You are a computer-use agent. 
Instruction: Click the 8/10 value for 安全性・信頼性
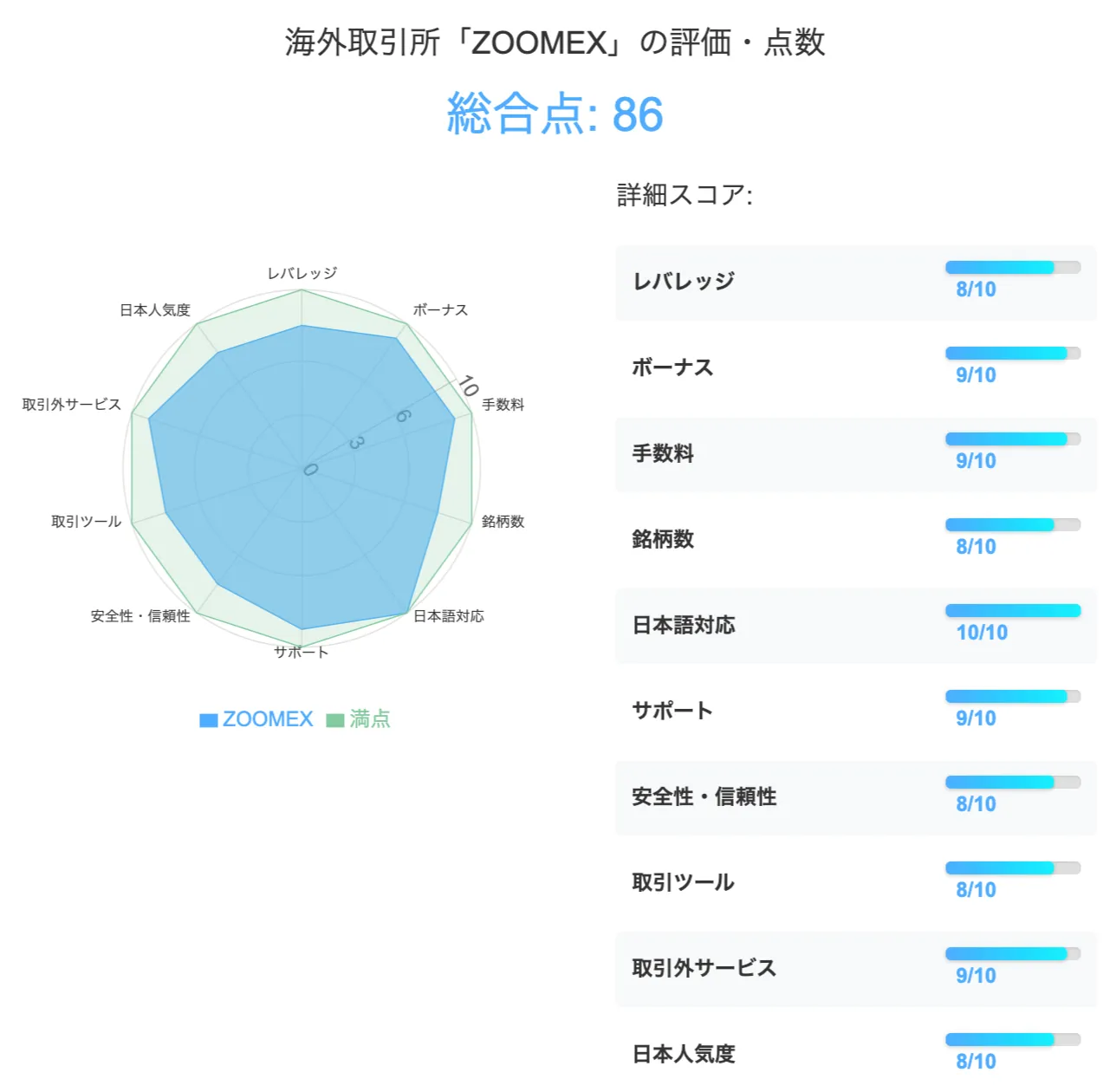[976, 804]
